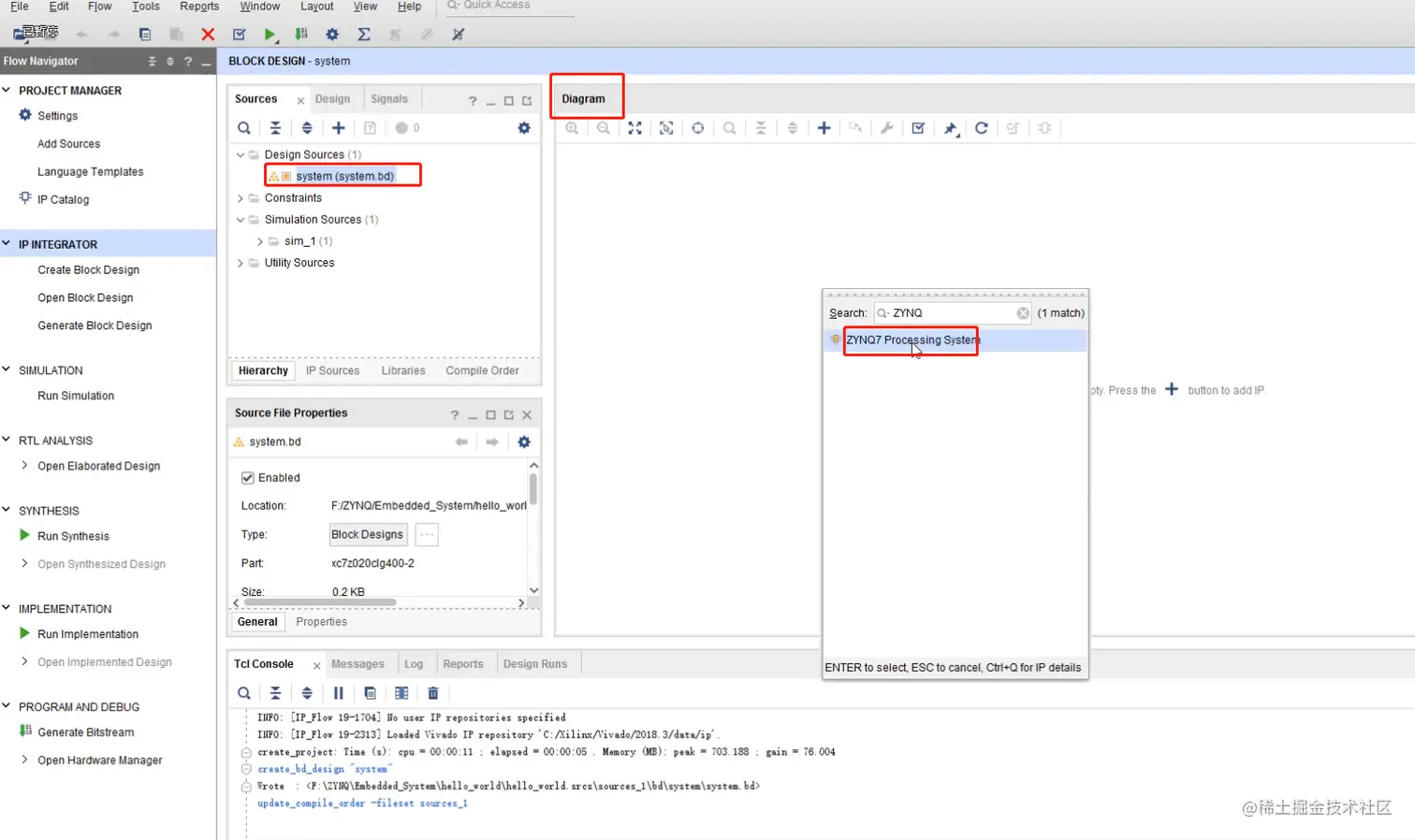Screen dimensions: 1415x840
Task: Click the plus Add IP icon in Diagram toolbar
Action: click(824, 128)
